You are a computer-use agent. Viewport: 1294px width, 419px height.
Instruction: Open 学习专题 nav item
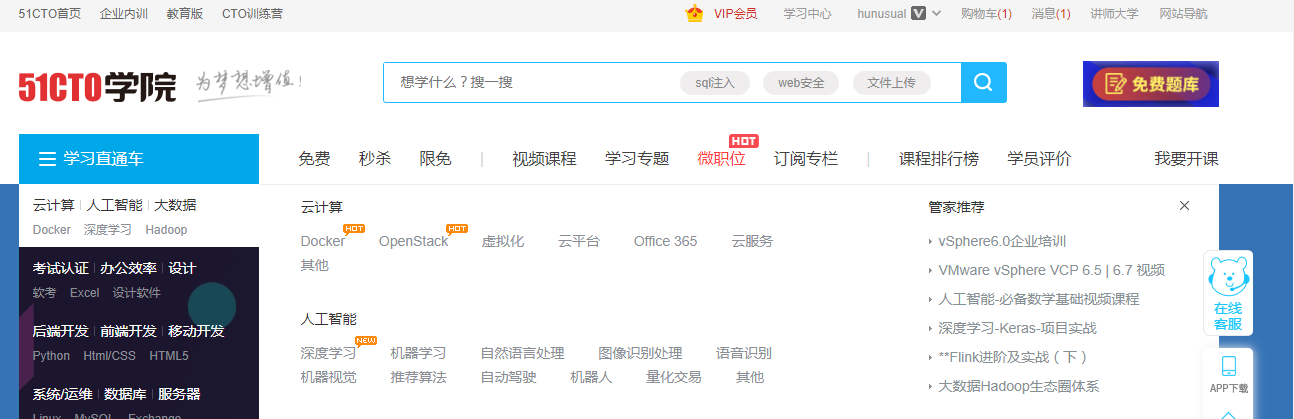tap(637, 159)
